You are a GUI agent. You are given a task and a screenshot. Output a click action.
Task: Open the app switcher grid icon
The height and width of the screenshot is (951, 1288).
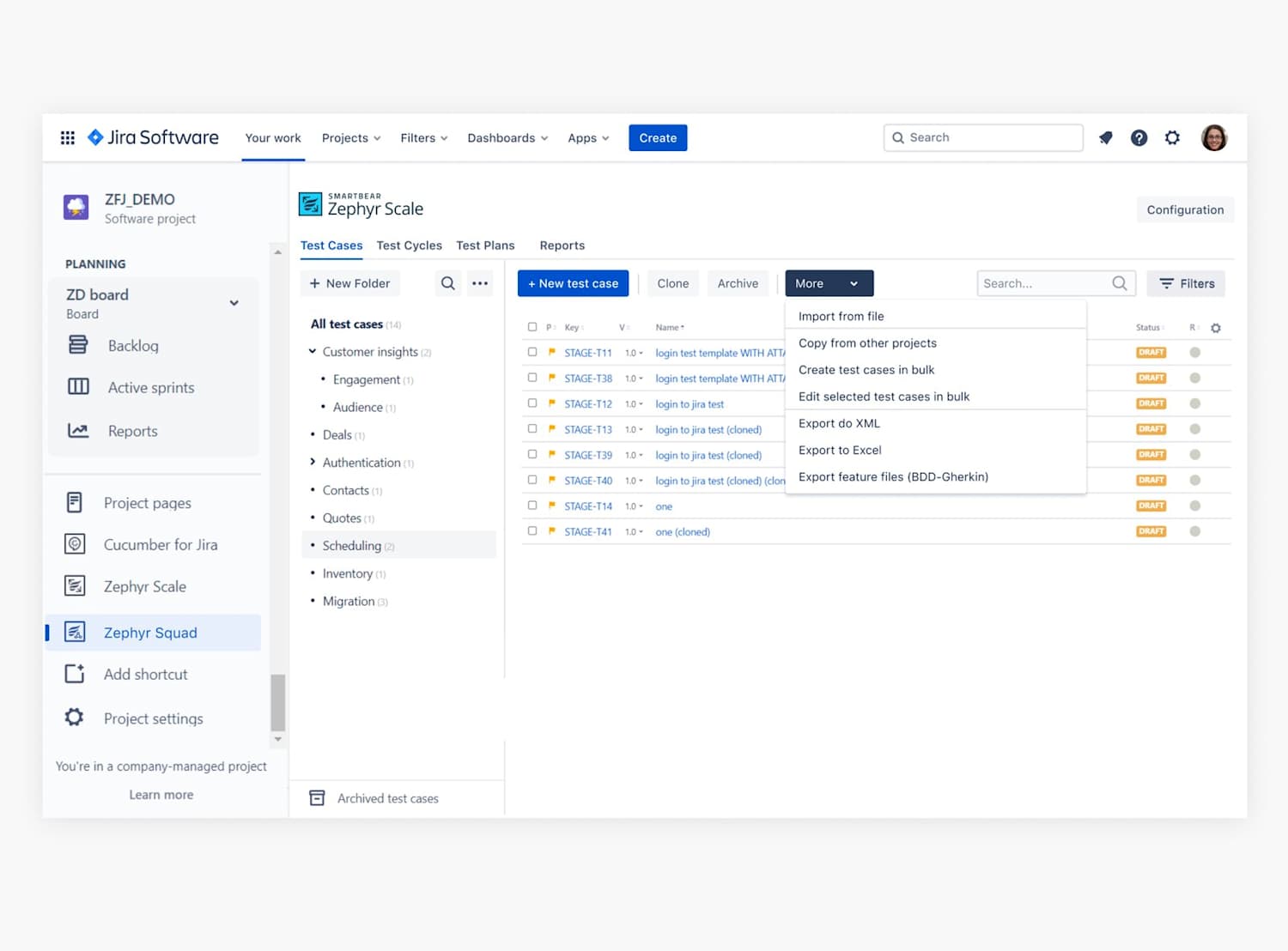68,137
